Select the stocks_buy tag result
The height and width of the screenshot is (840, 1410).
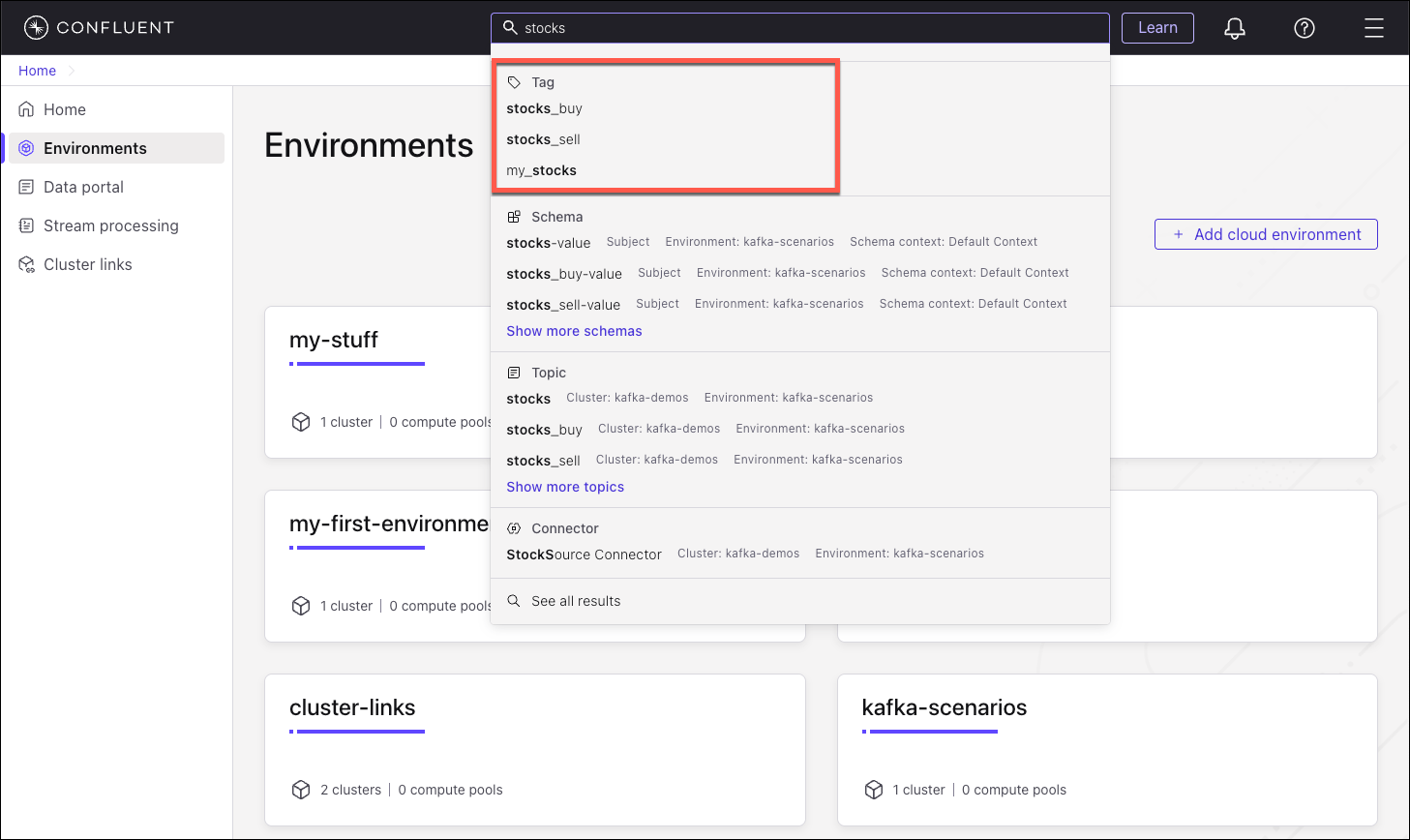tap(544, 108)
